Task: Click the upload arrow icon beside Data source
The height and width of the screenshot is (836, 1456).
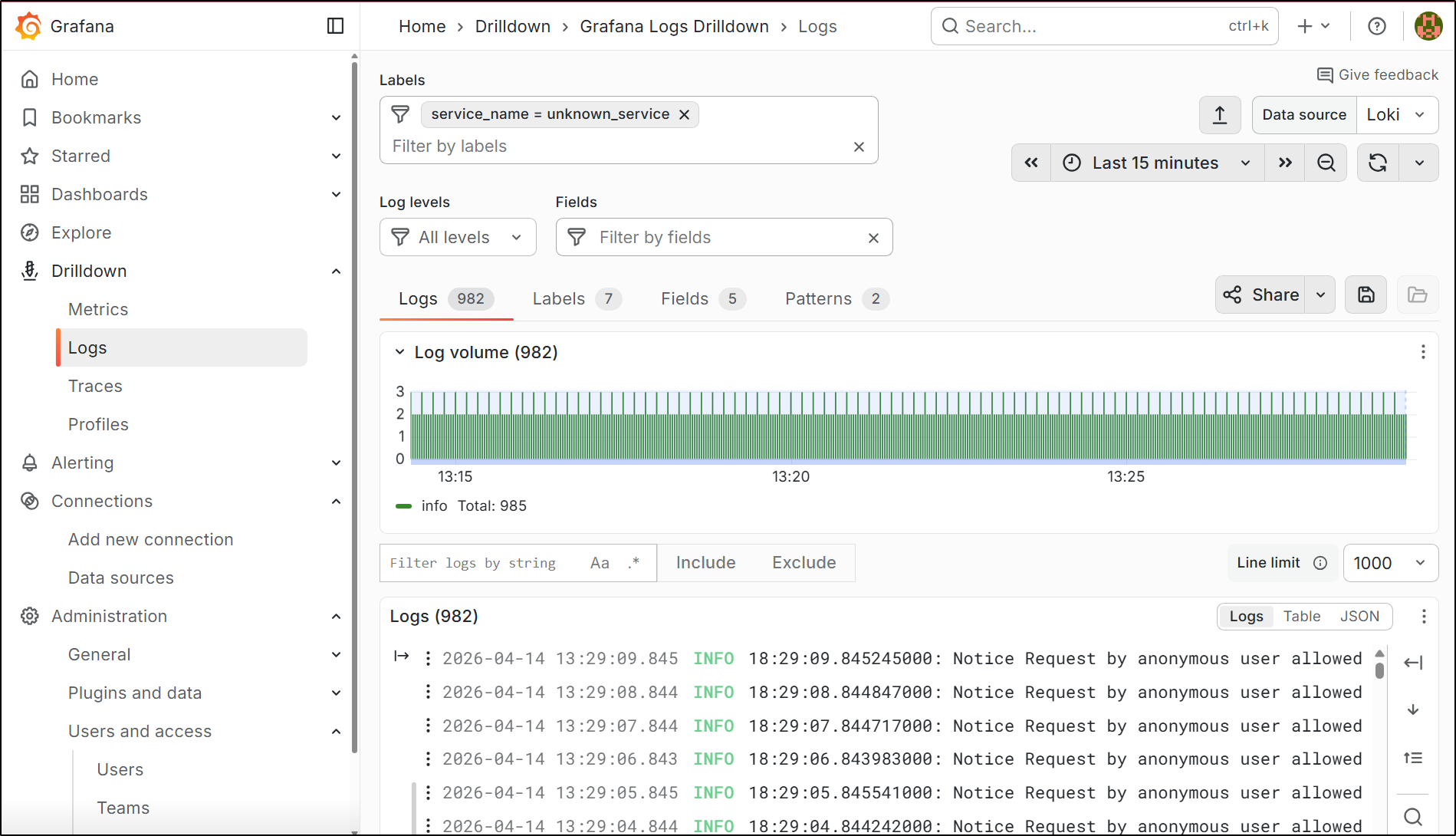Action: (1219, 115)
